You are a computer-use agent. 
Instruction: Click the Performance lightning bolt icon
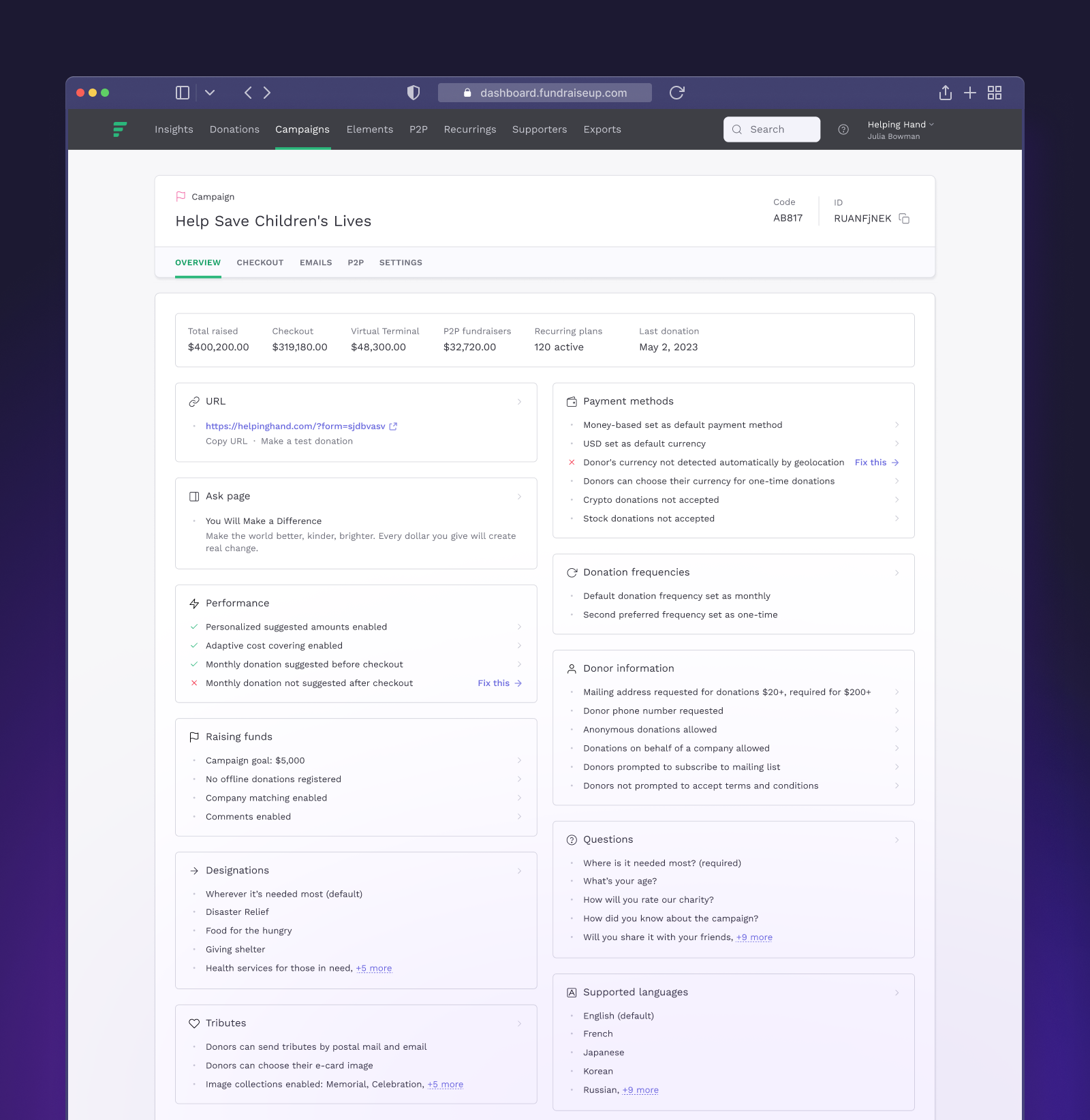(x=194, y=604)
